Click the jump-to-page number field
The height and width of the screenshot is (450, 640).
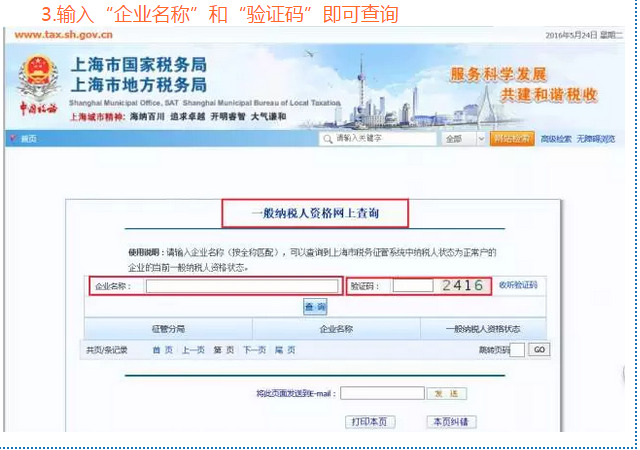point(517,350)
